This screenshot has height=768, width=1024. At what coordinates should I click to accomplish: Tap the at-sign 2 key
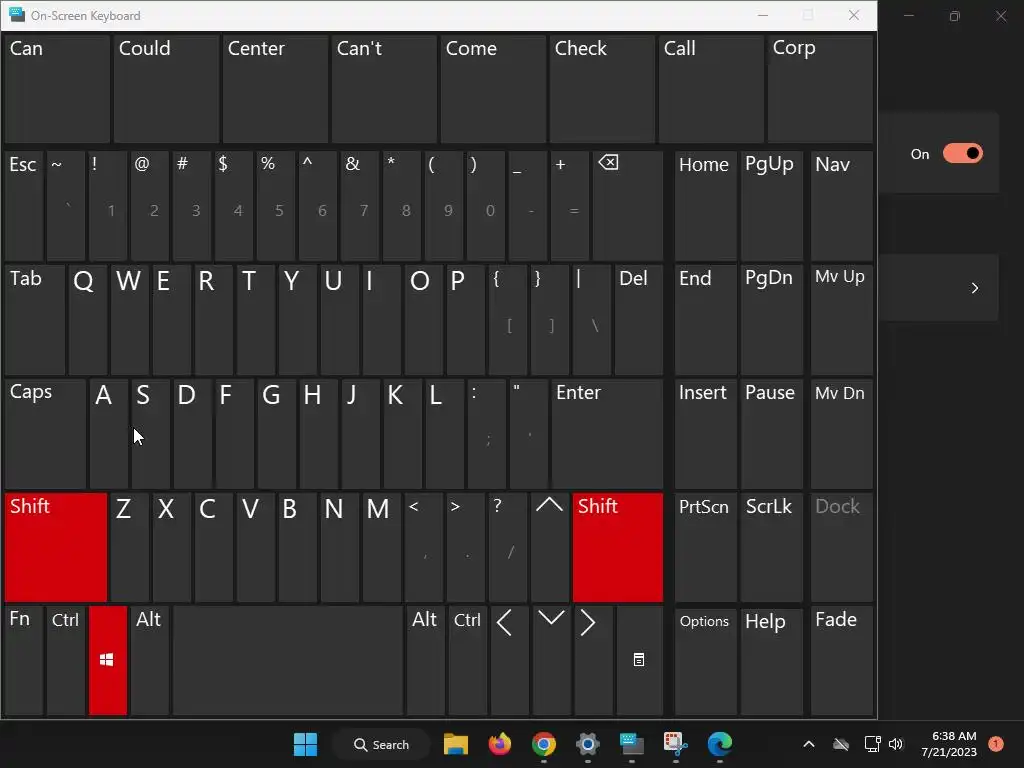(150, 206)
